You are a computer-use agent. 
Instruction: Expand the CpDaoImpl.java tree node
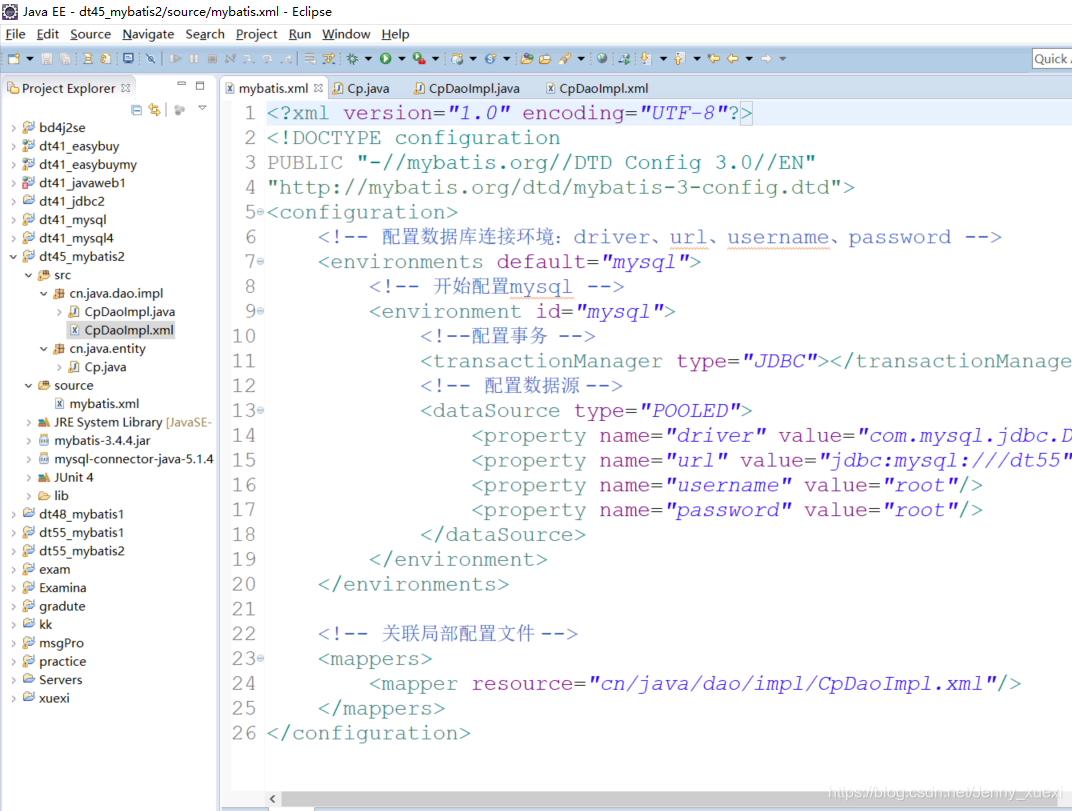(x=58, y=312)
